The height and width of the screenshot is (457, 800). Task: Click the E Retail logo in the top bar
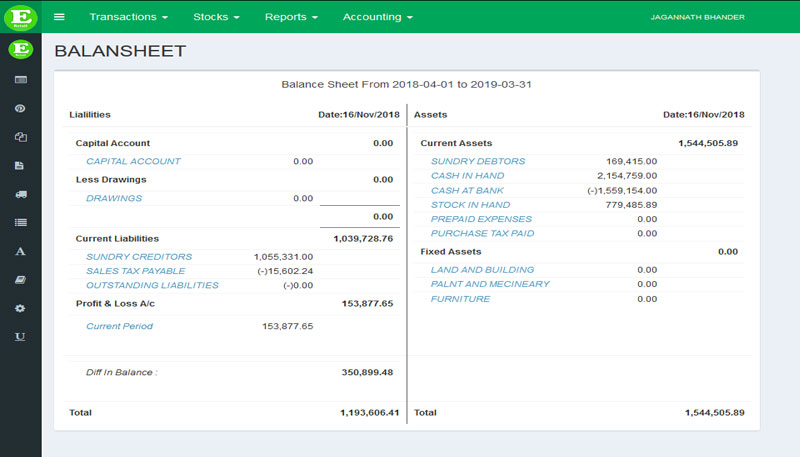point(20,17)
